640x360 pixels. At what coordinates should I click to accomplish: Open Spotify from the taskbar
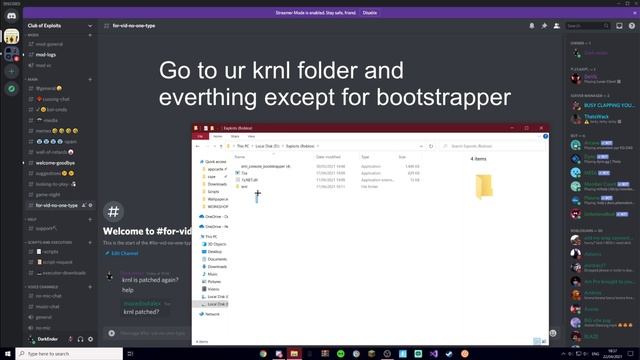(341, 353)
